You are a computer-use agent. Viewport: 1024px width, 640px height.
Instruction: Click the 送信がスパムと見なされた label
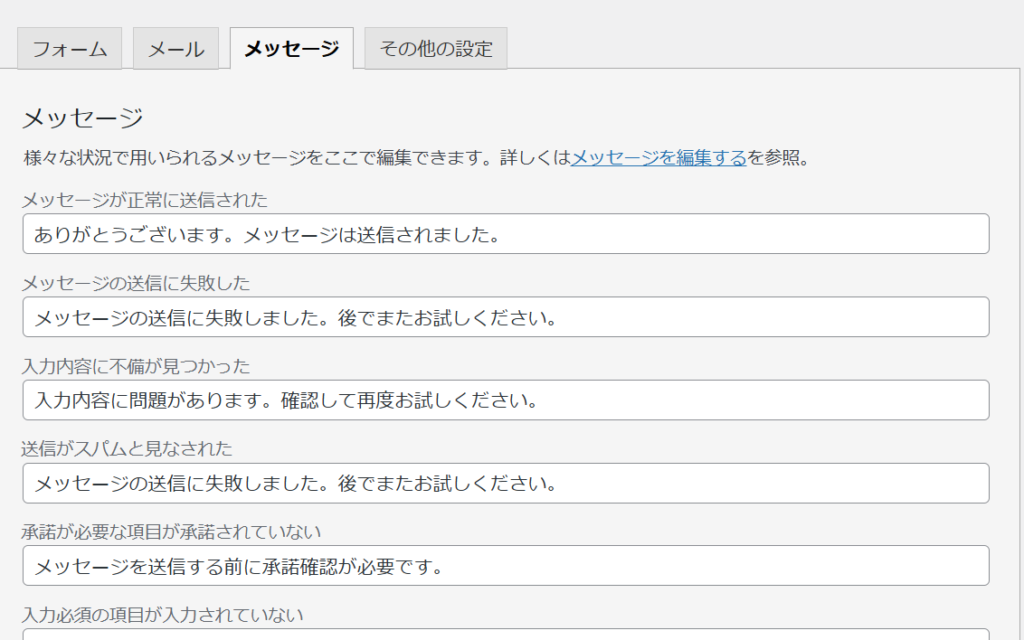tap(127, 449)
